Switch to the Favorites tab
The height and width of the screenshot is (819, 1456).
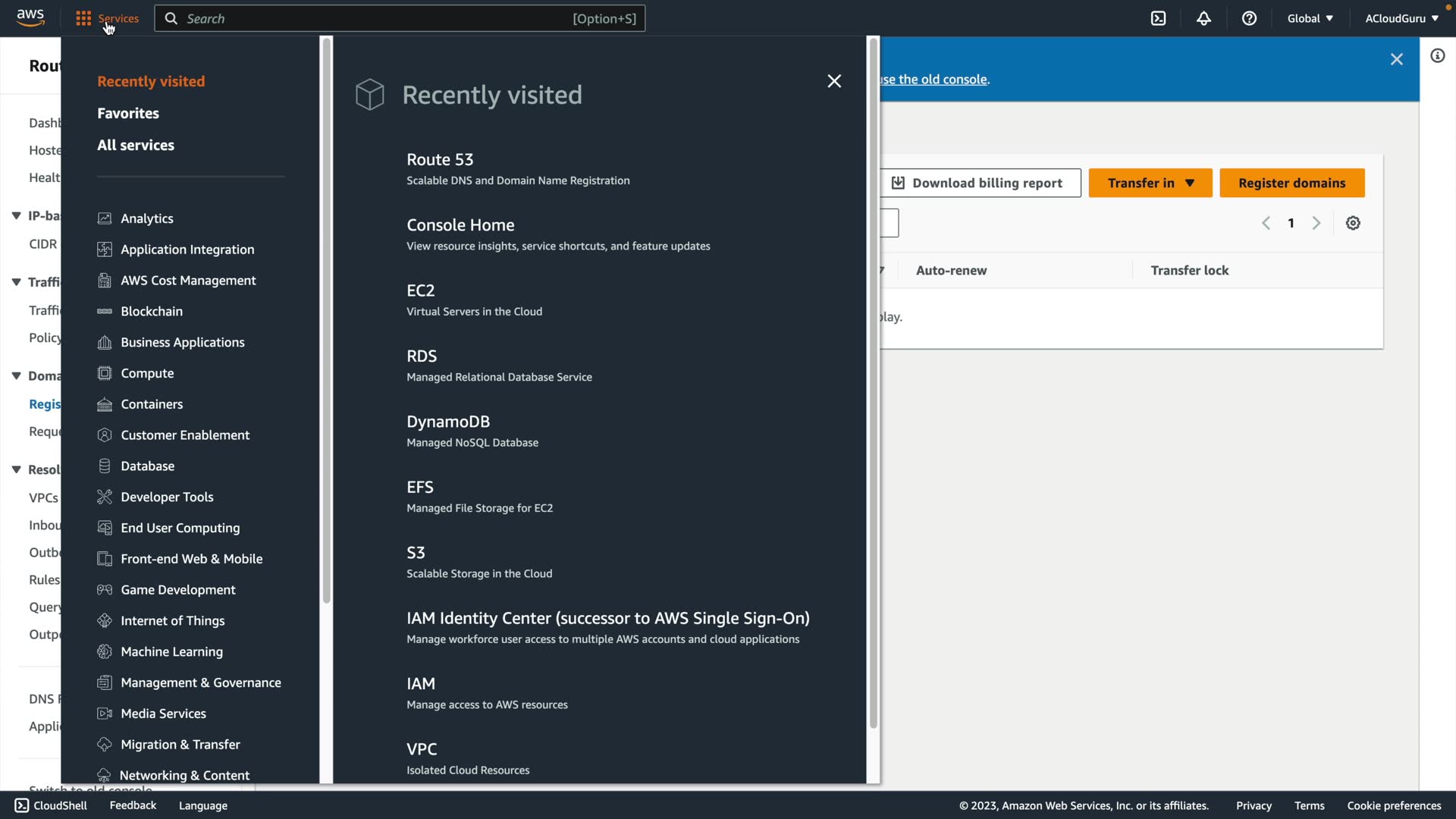[128, 113]
